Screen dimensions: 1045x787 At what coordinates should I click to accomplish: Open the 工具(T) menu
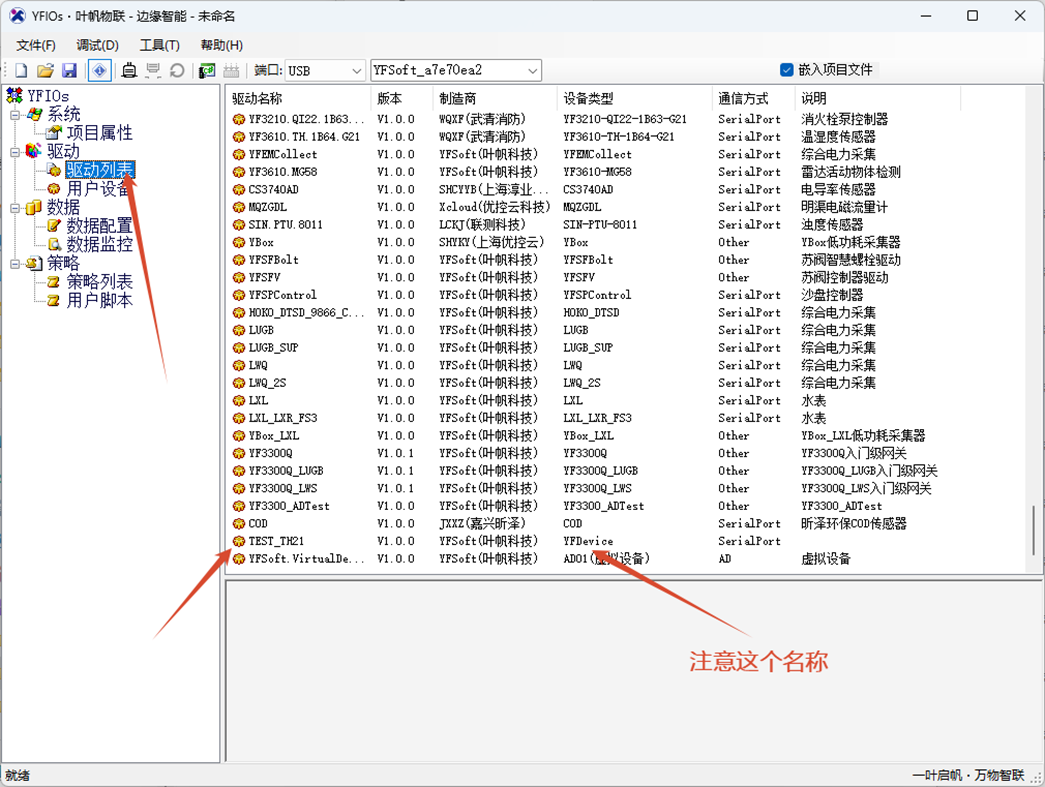click(159, 45)
